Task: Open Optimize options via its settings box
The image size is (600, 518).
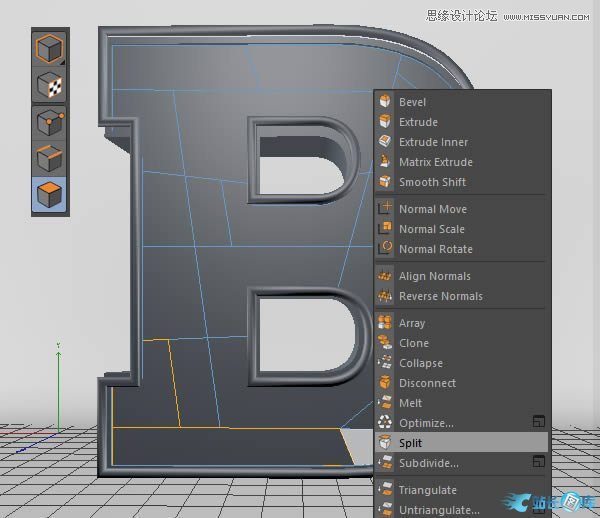Action: [538, 422]
